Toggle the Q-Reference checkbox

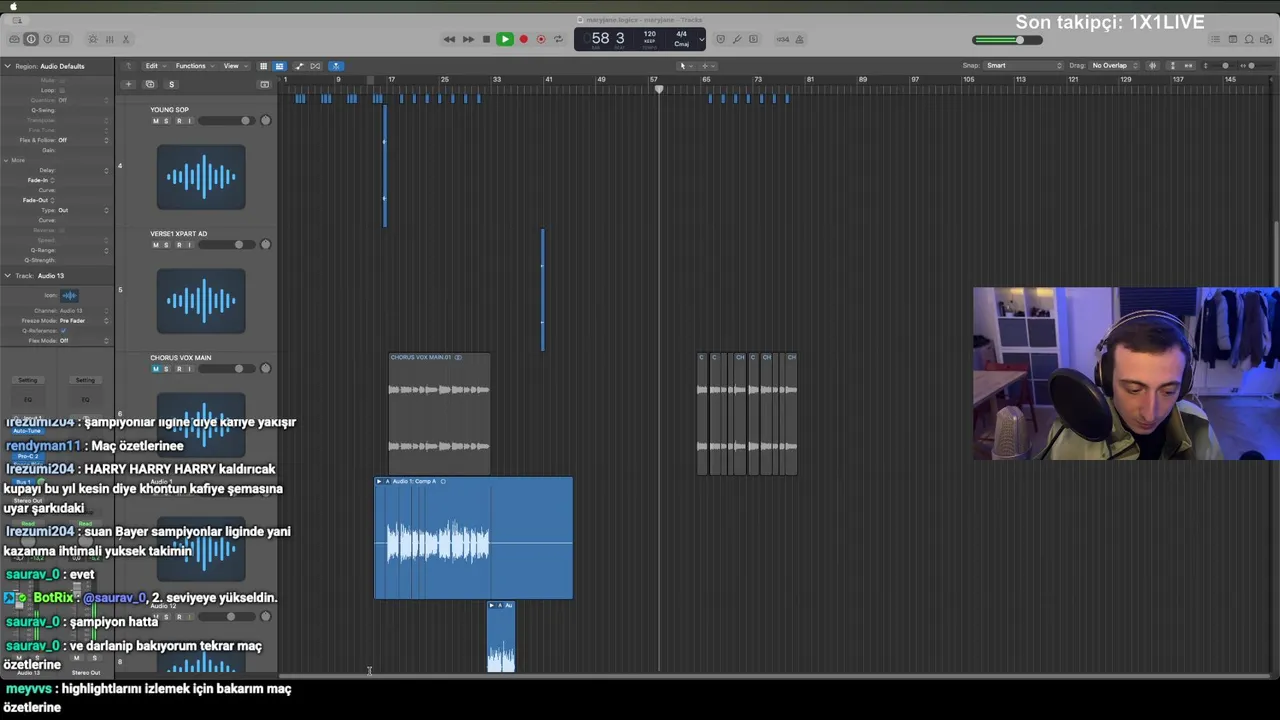(x=63, y=330)
